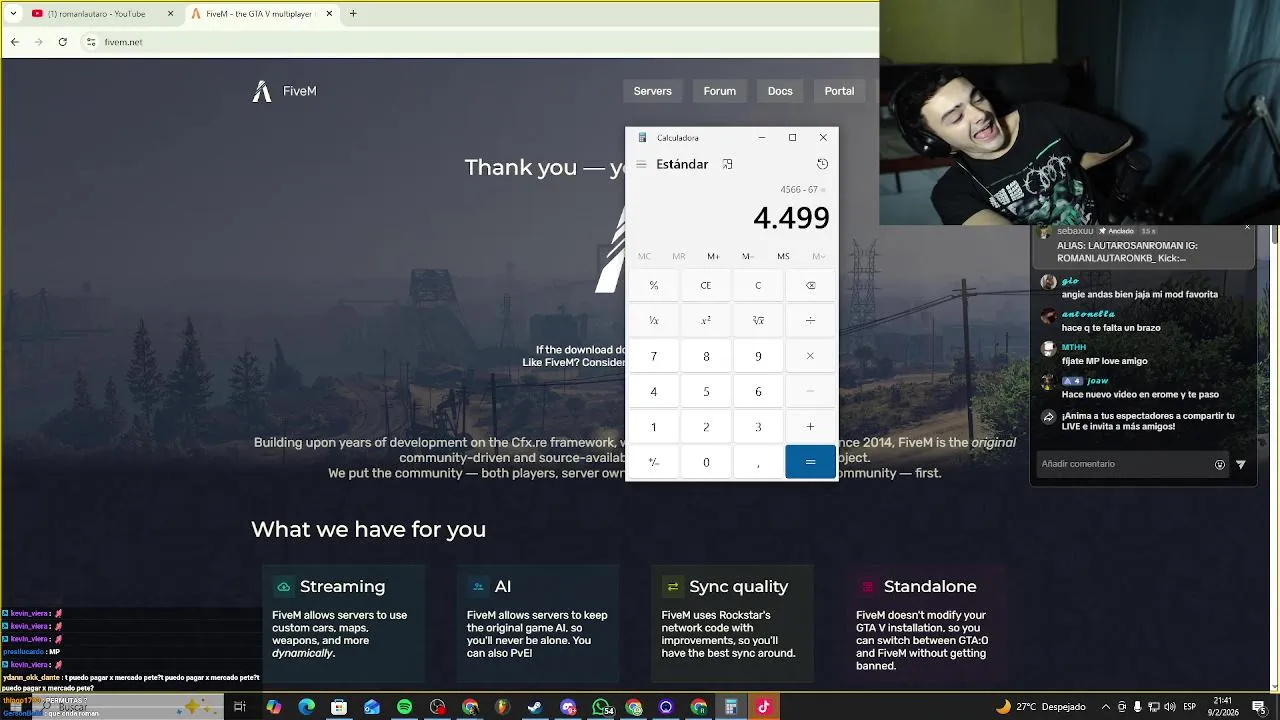Close the pinned sebaxuu message
1280x720 pixels.
coord(1247,228)
